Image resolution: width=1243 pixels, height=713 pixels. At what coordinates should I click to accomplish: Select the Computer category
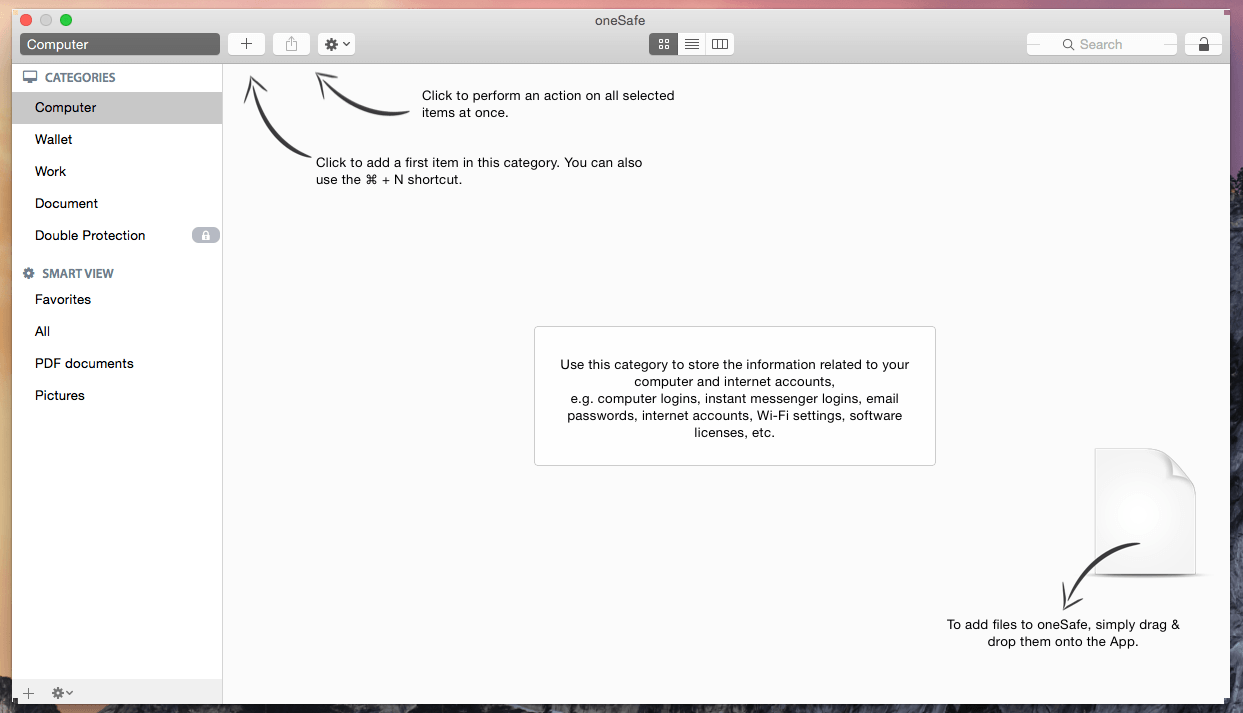click(x=117, y=108)
